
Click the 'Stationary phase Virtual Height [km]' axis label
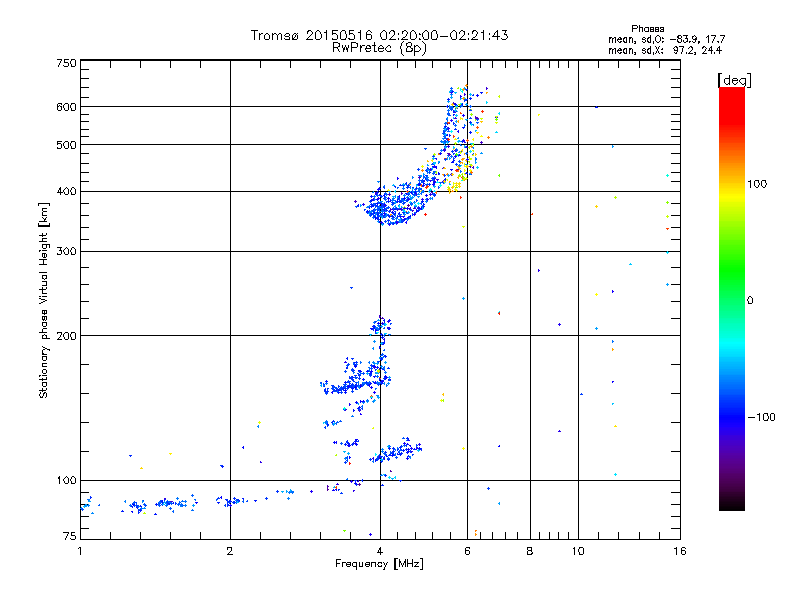coord(44,301)
